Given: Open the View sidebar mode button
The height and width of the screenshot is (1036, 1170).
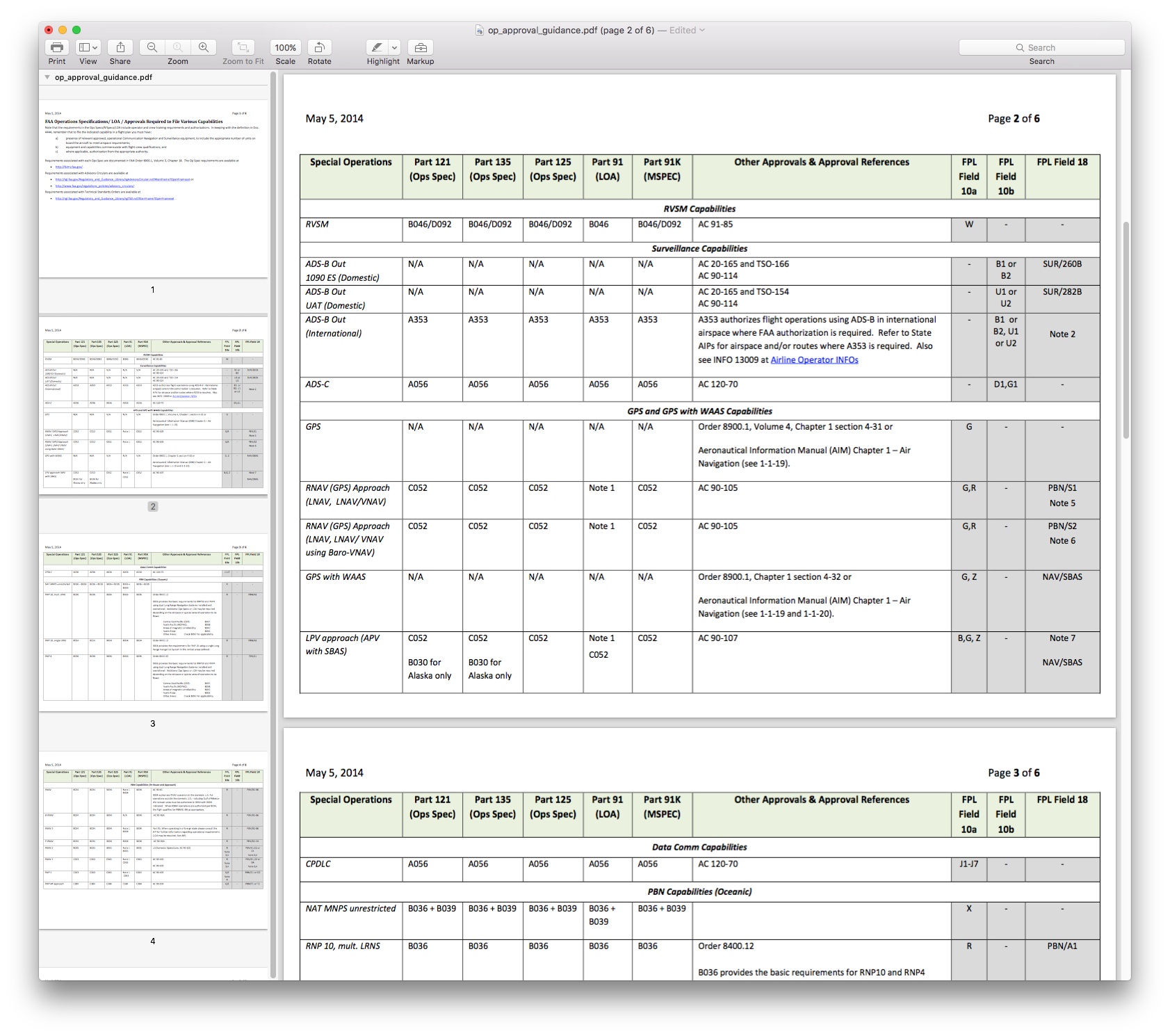Looking at the screenshot, I should 84,47.
